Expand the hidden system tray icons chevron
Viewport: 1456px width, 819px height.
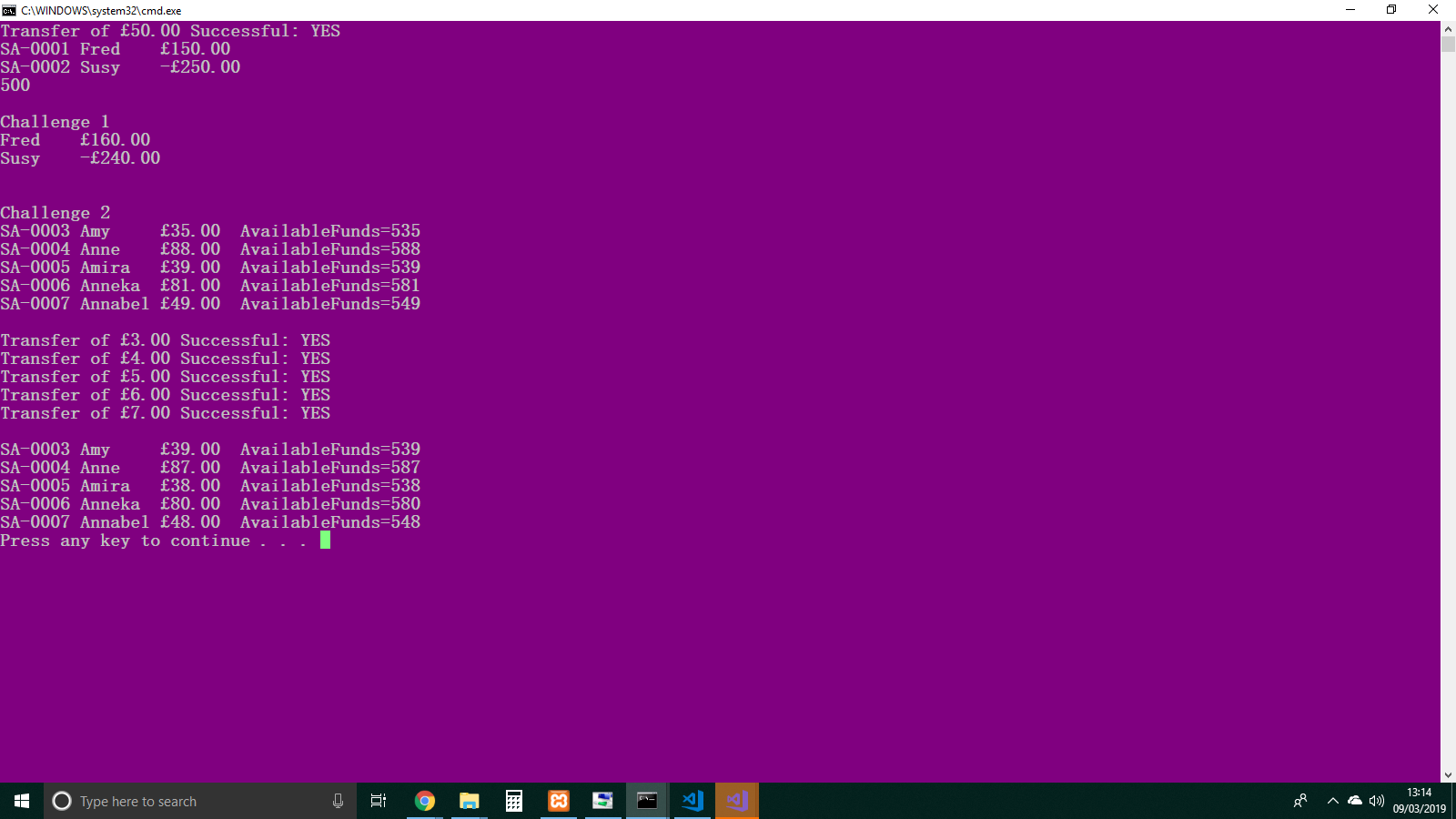tap(1333, 801)
